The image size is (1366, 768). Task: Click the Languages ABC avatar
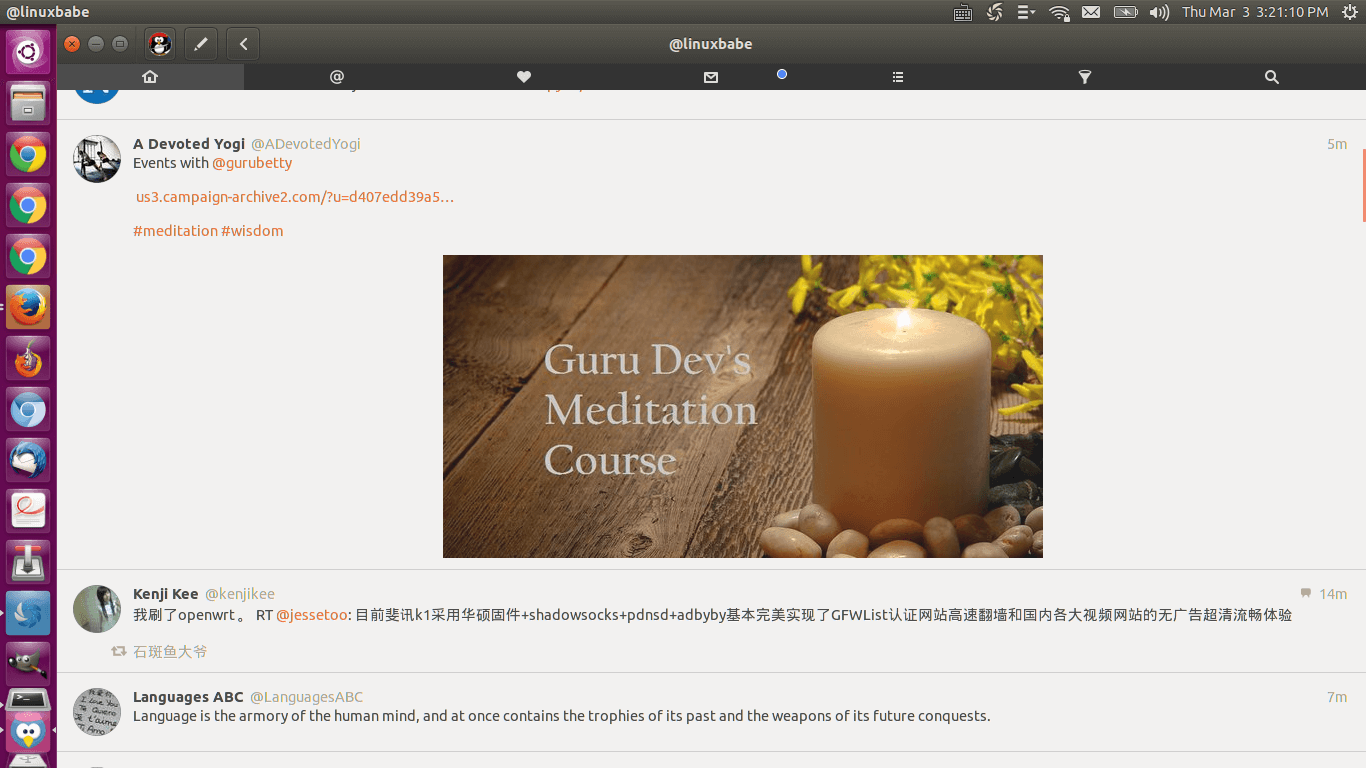tap(97, 712)
